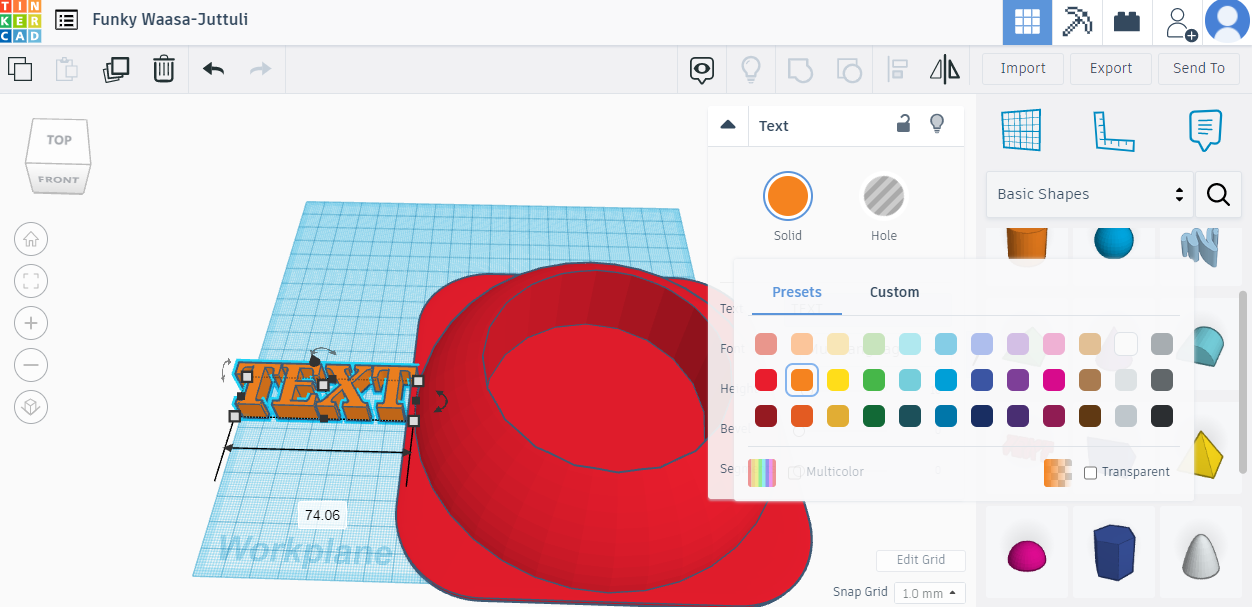Screen dimensions: 1252x607
Task: Switch to Bricks mode
Action: (1127, 22)
